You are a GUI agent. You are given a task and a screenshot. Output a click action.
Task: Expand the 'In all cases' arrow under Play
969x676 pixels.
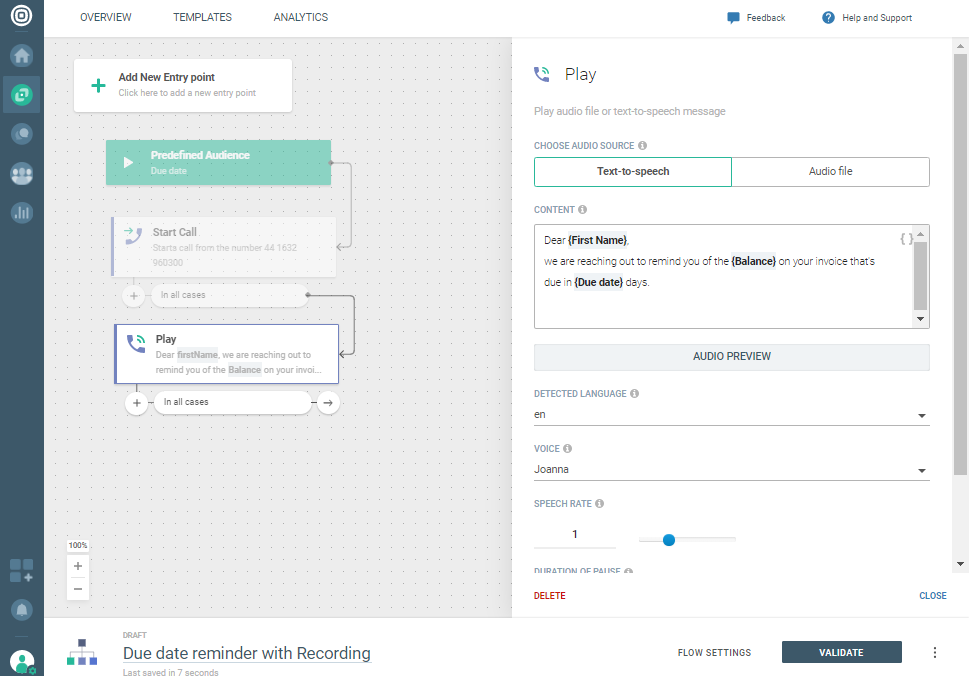328,403
